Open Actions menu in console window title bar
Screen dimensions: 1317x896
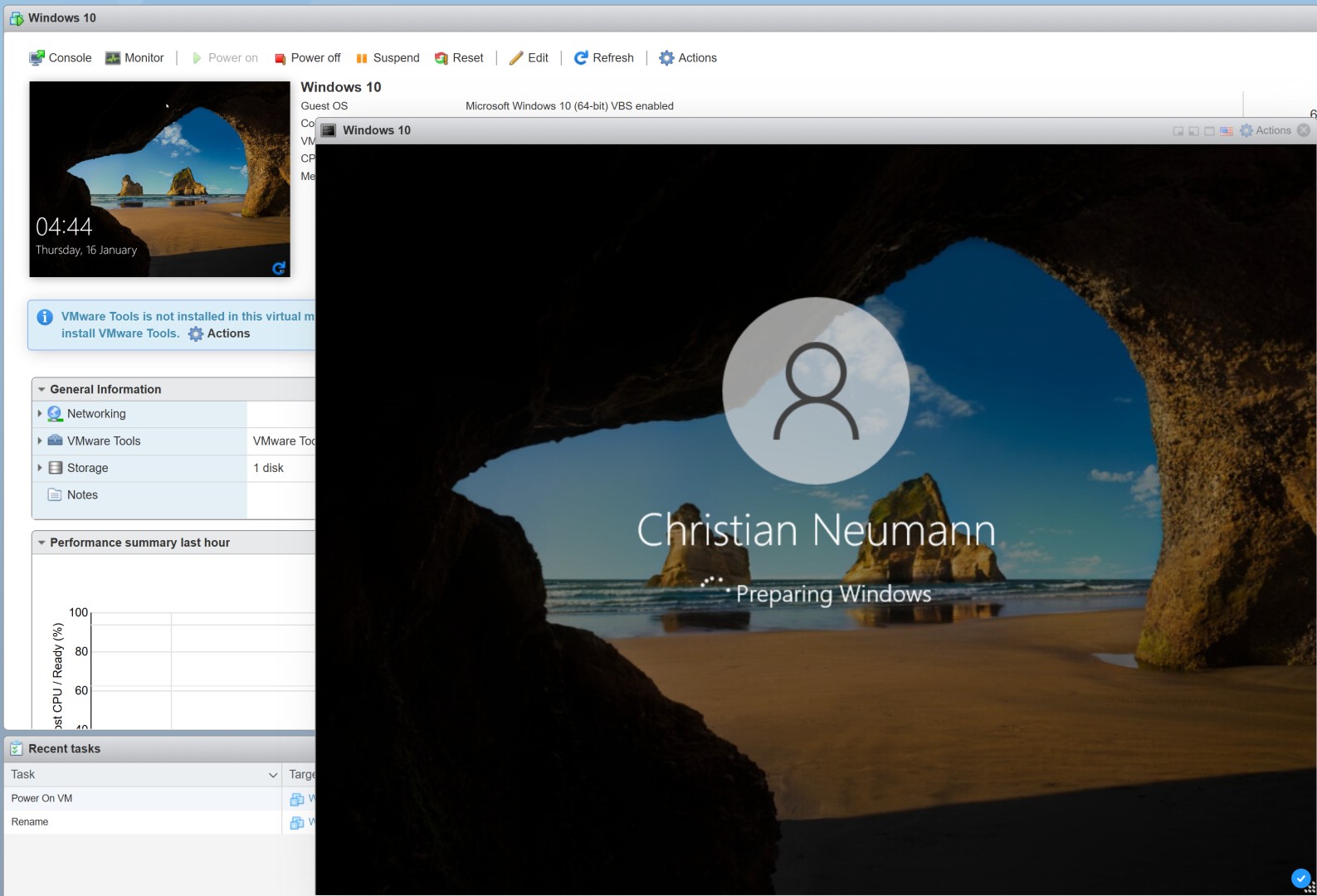[x=1266, y=130]
